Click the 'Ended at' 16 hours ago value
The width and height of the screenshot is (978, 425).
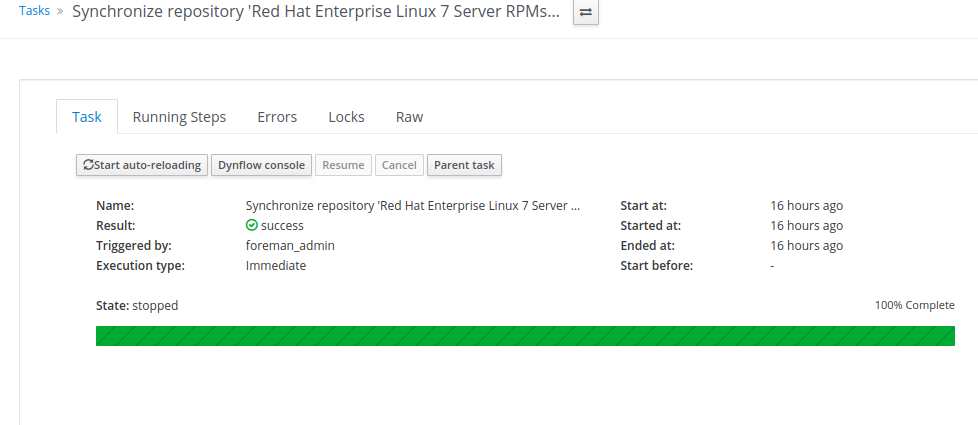(x=806, y=246)
